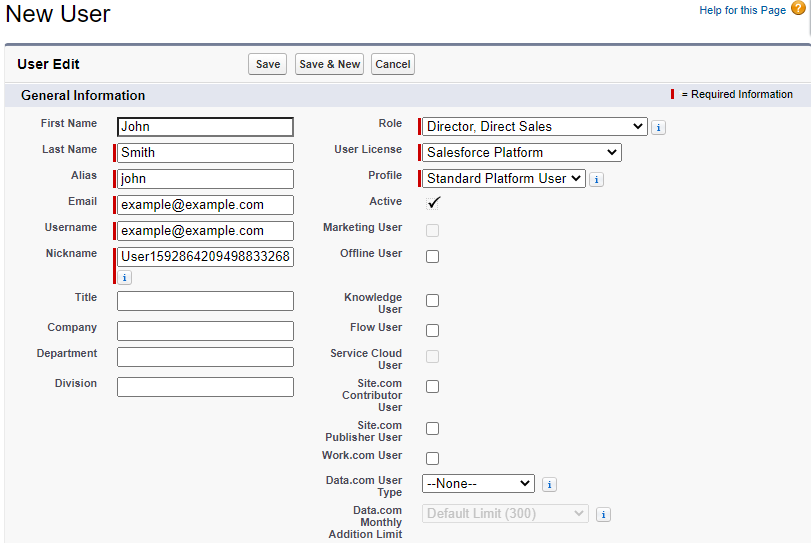Screen dimensions: 811x543
Task: Cancel the user edit
Action: pos(392,64)
